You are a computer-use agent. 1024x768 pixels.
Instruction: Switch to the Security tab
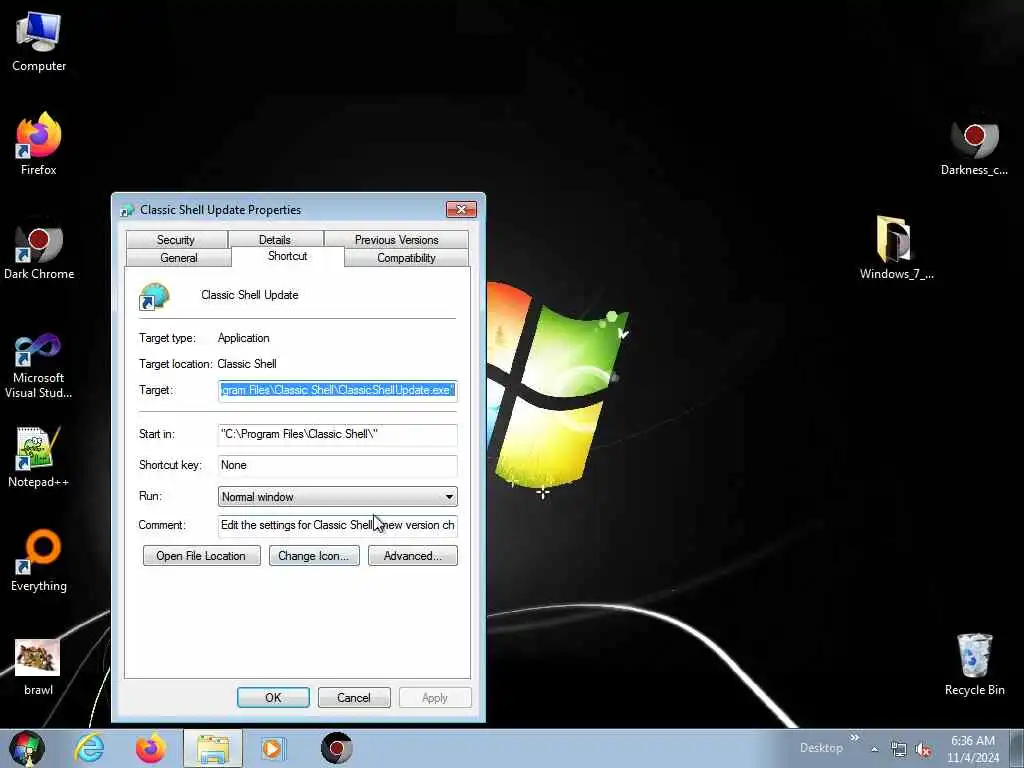(176, 240)
